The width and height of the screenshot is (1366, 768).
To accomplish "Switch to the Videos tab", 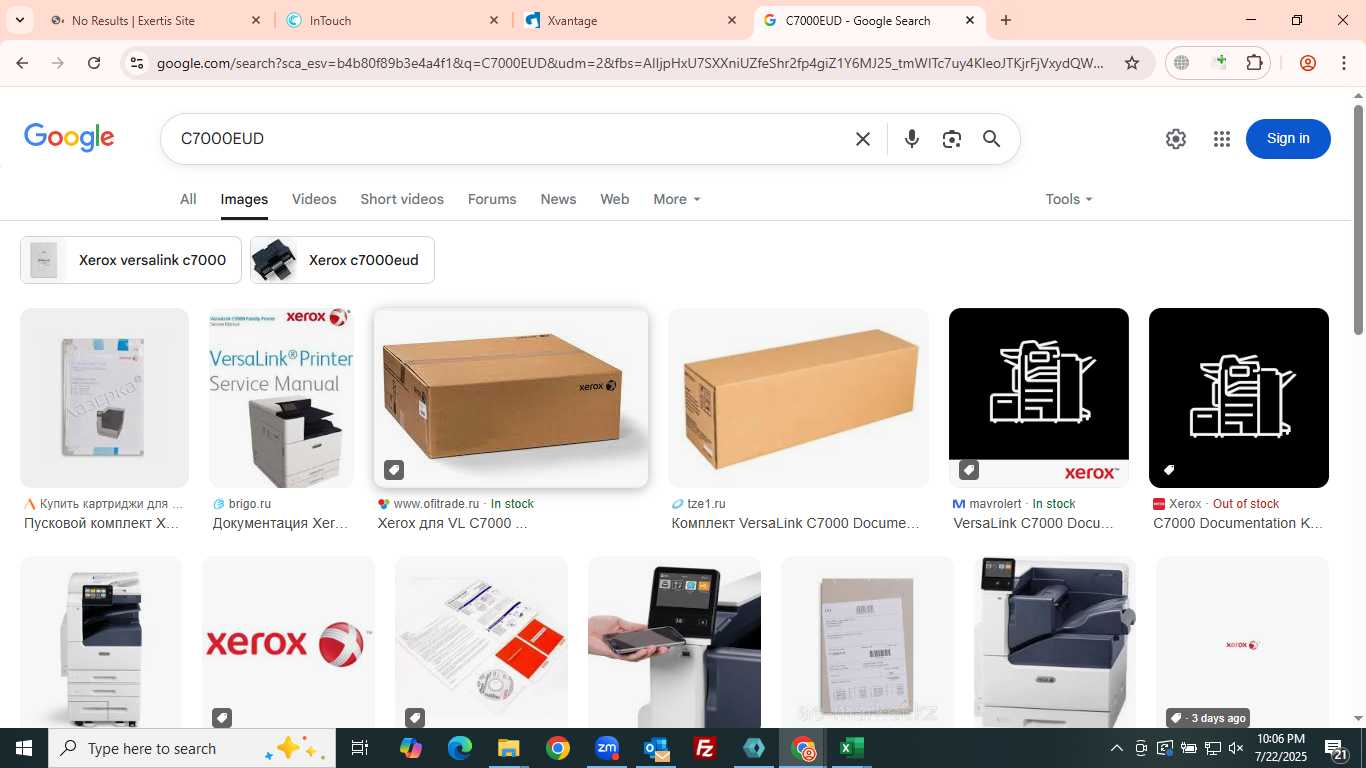I will tap(314, 199).
